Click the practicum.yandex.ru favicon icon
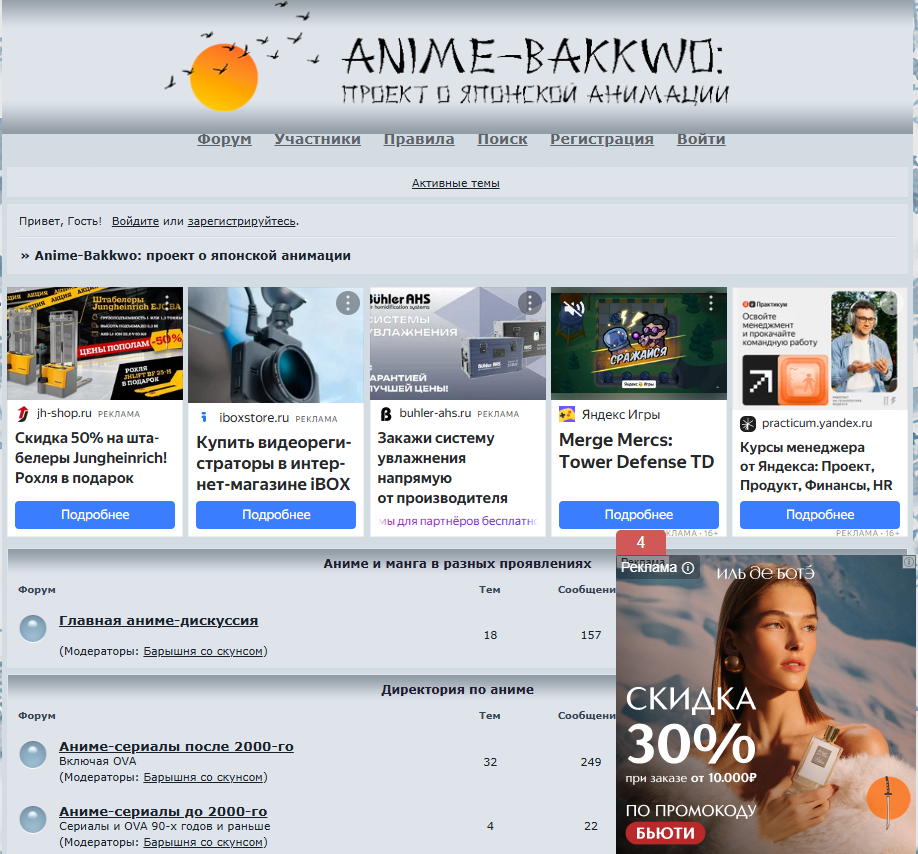 click(x=748, y=423)
